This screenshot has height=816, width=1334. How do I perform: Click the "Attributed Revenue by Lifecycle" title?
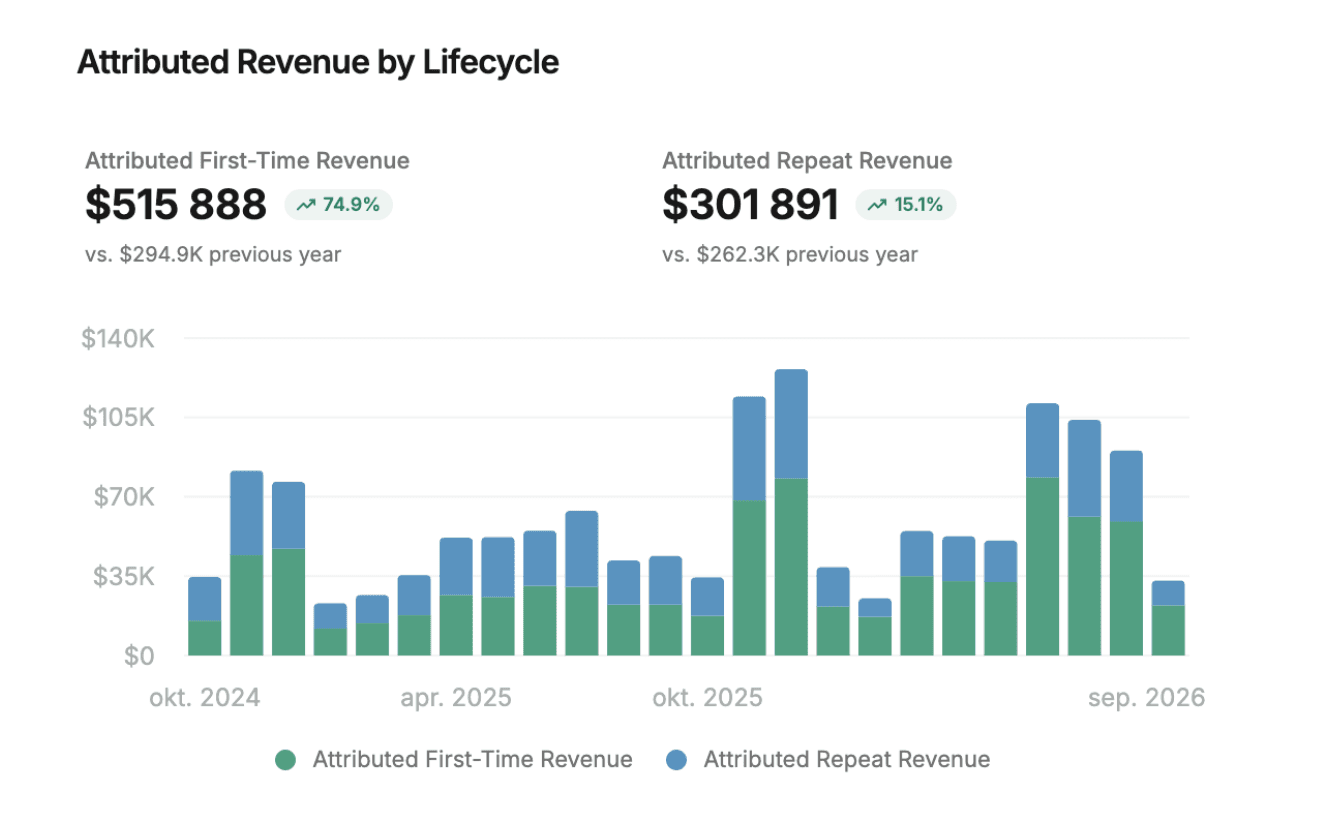[318, 62]
